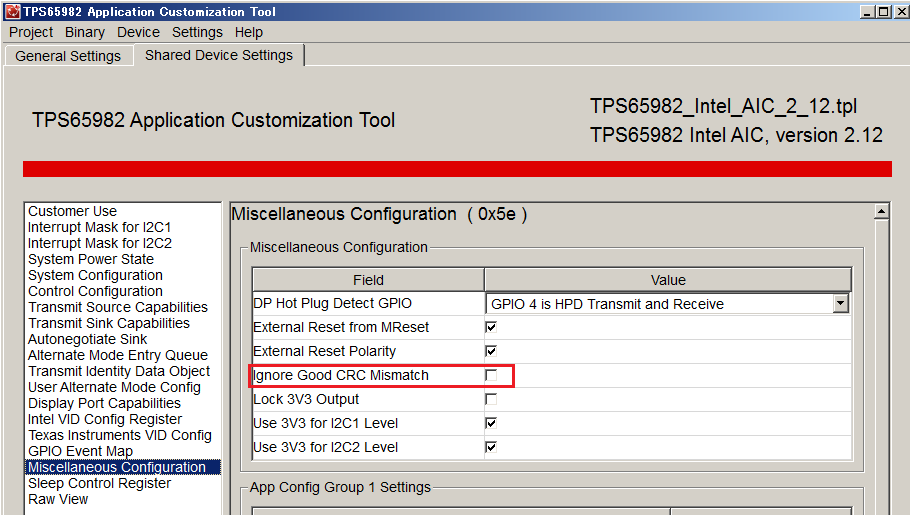
Task: Switch to the Shared Device Settings tab
Action: pos(219,55)
